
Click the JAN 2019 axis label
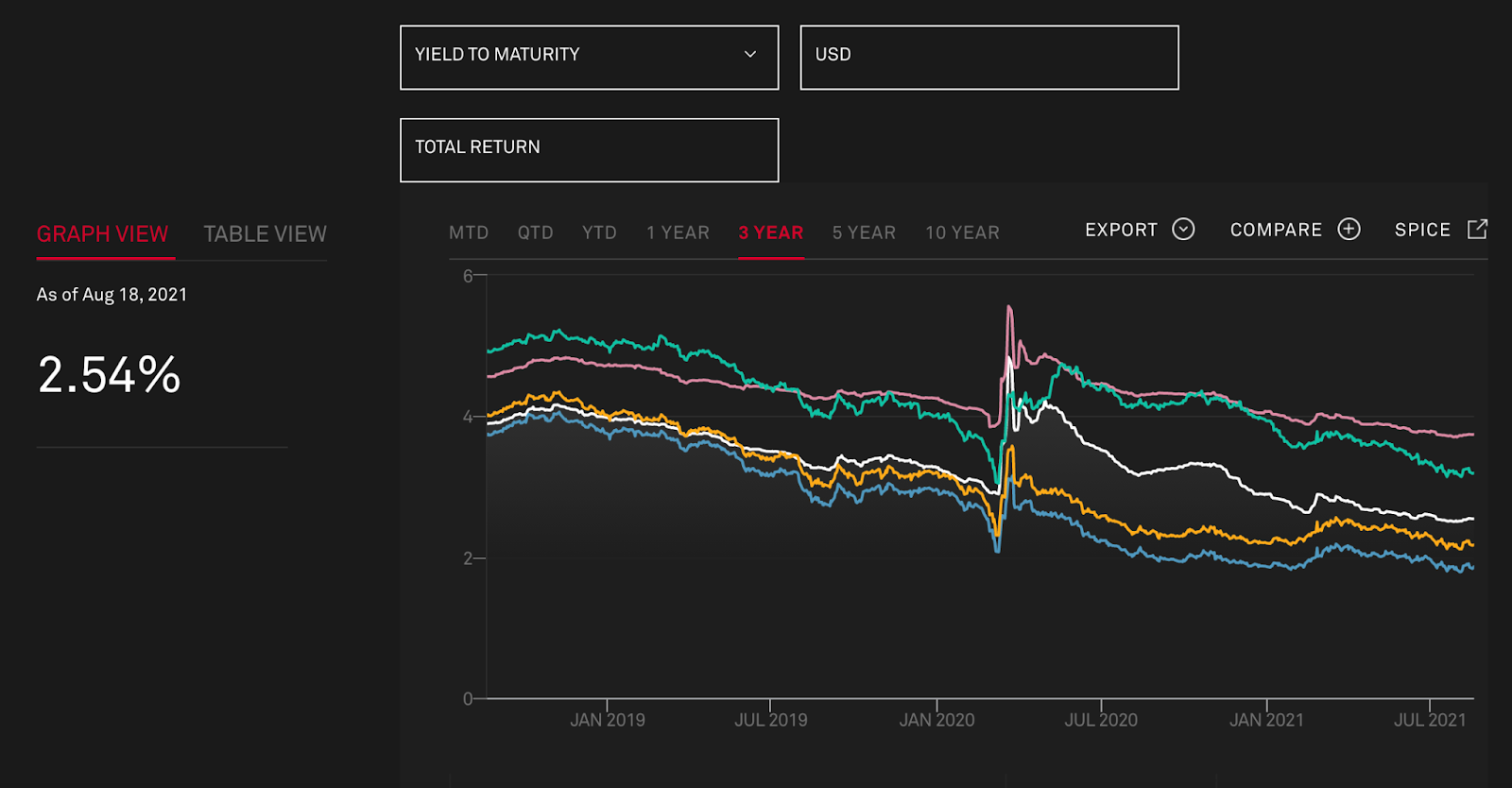pyautogui.click(x=608, y=720)
